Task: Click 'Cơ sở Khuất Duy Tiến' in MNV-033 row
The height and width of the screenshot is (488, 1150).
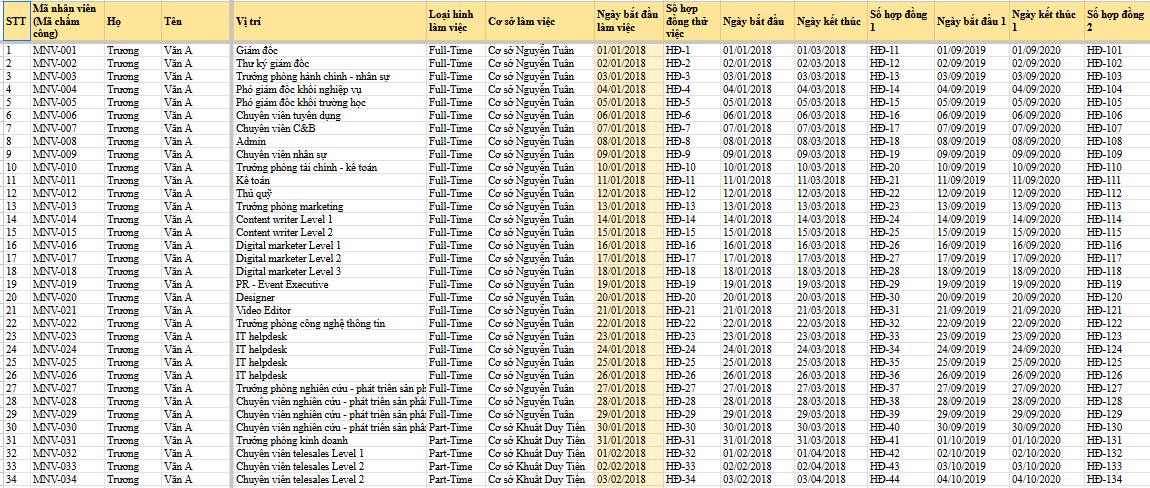Action: pos(540,467)
